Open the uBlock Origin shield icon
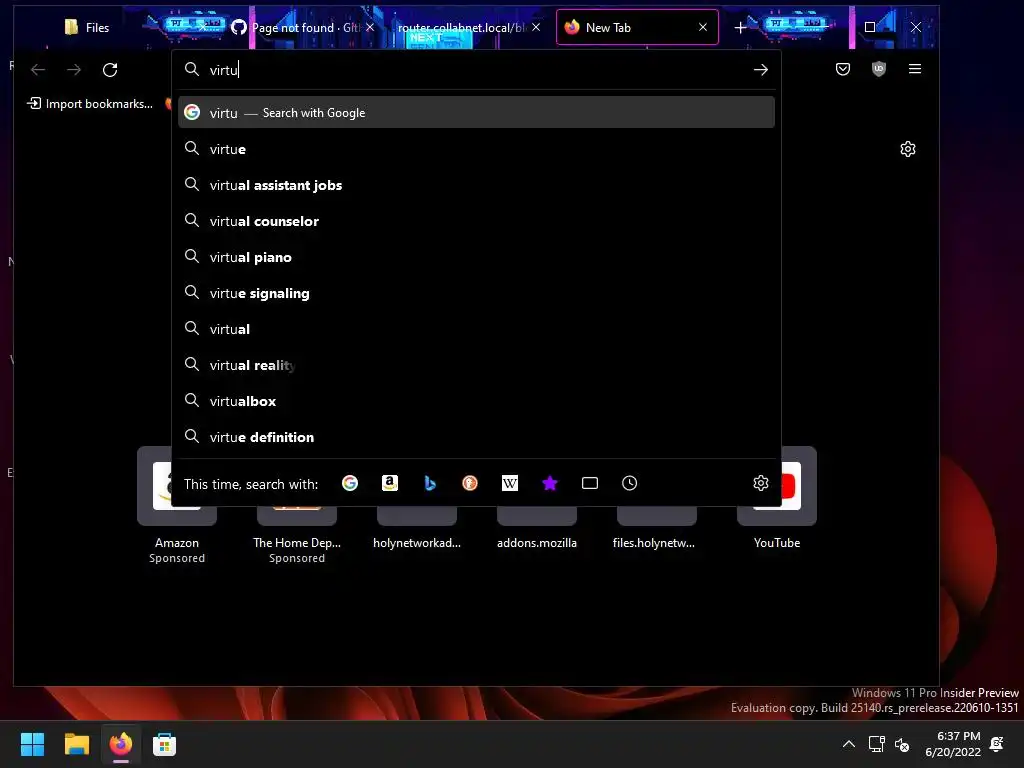 click(878, 69)
